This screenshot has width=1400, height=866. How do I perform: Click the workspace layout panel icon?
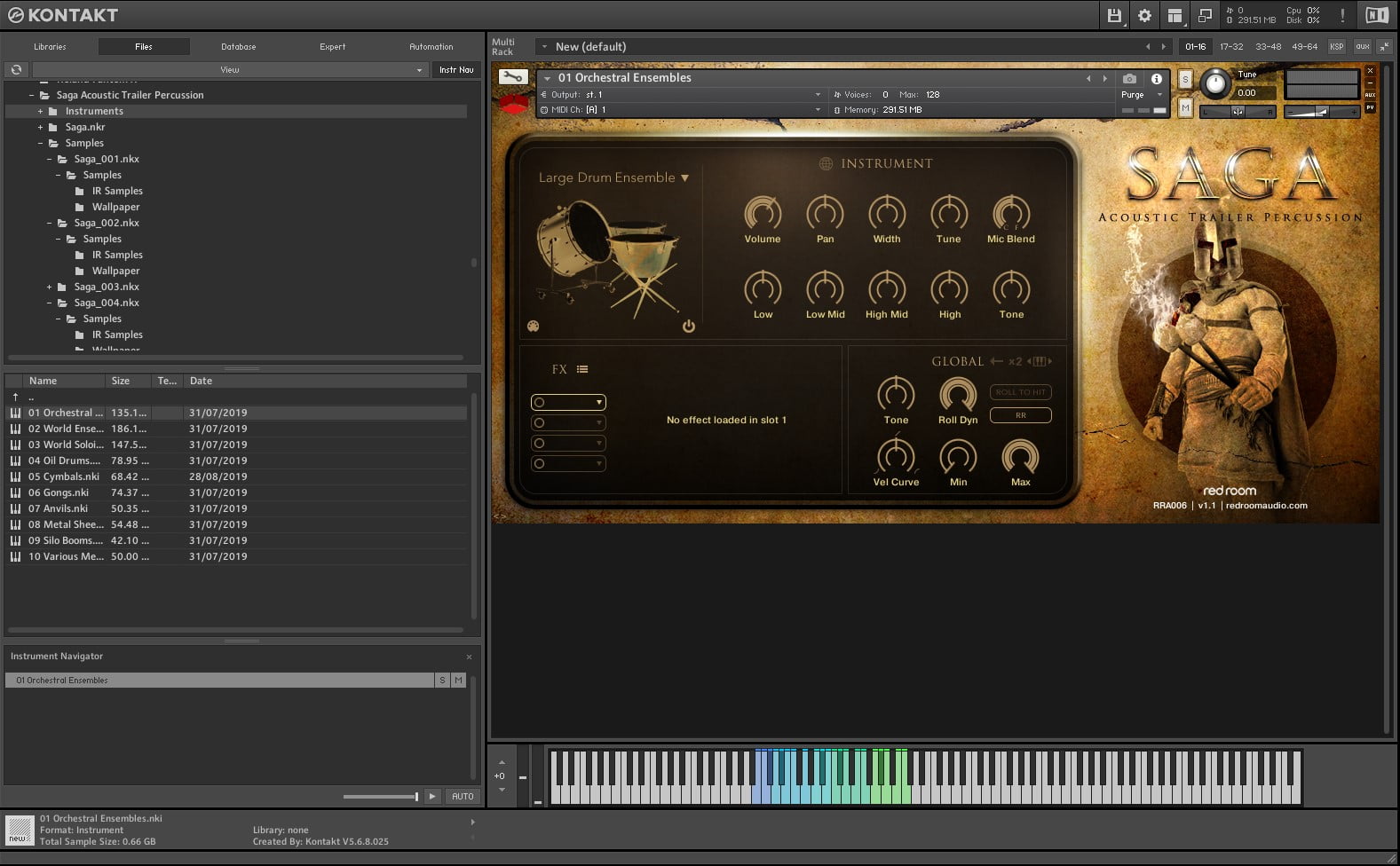click(x=1175, y=15)
